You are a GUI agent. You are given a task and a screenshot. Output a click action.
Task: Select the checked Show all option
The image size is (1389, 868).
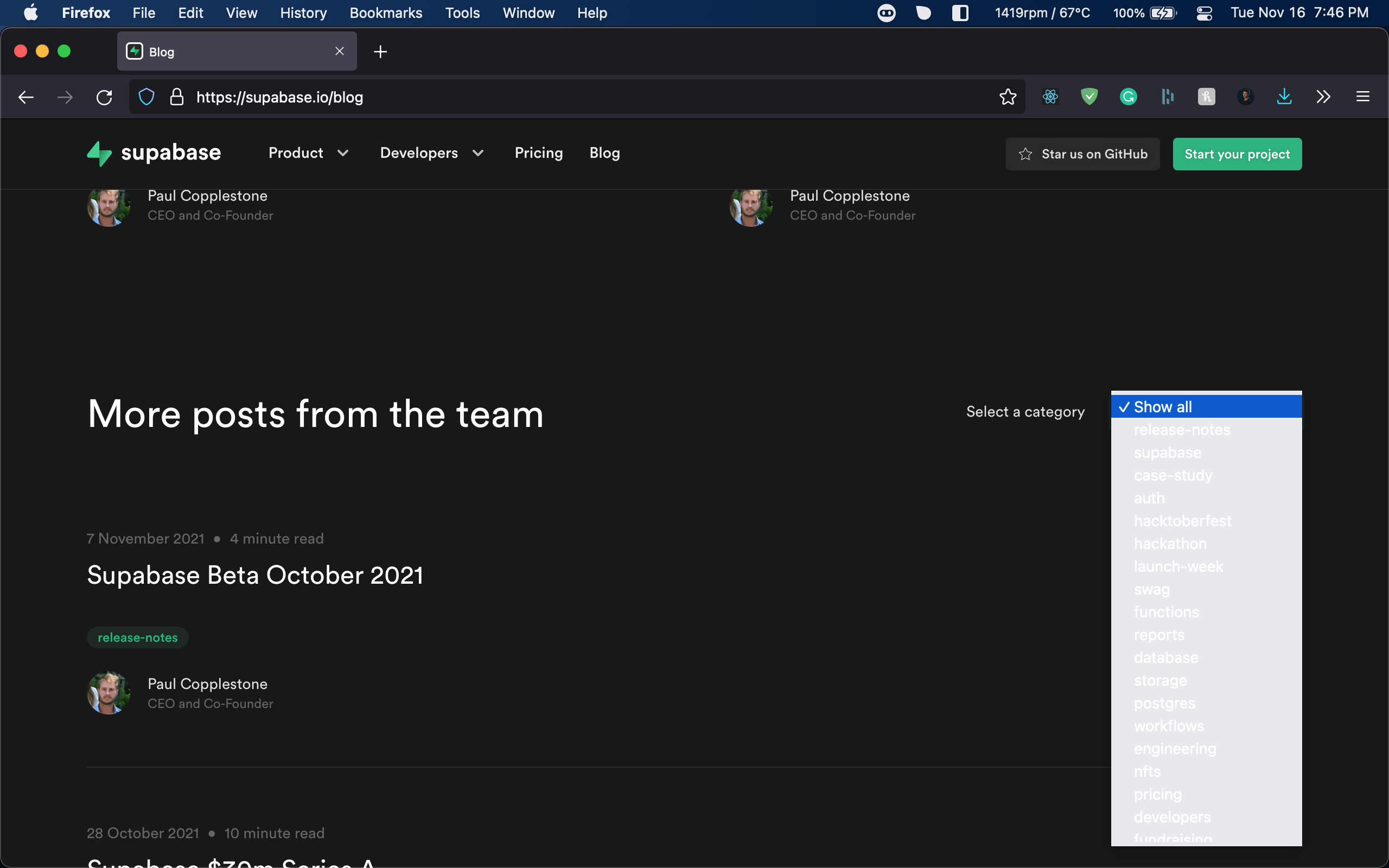1206,406
